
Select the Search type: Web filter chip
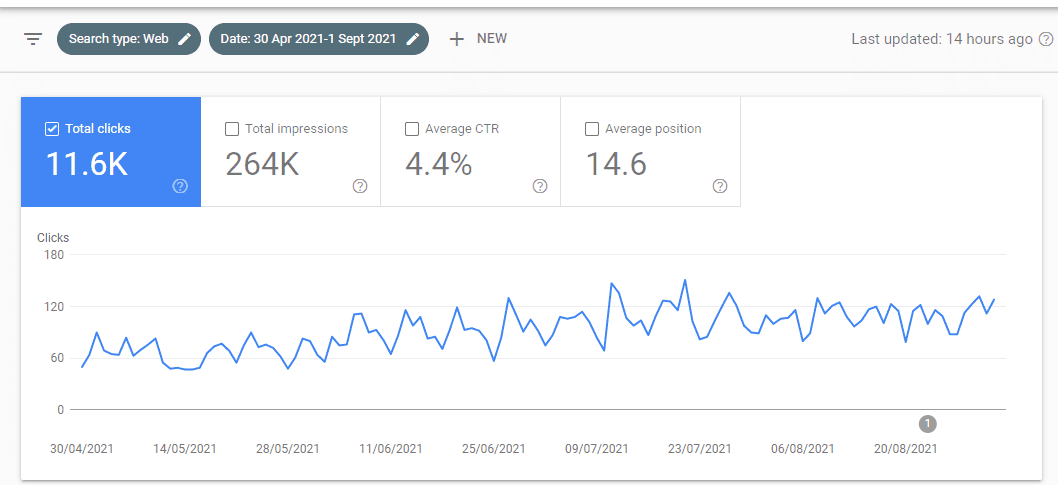(x=129, y=39)
